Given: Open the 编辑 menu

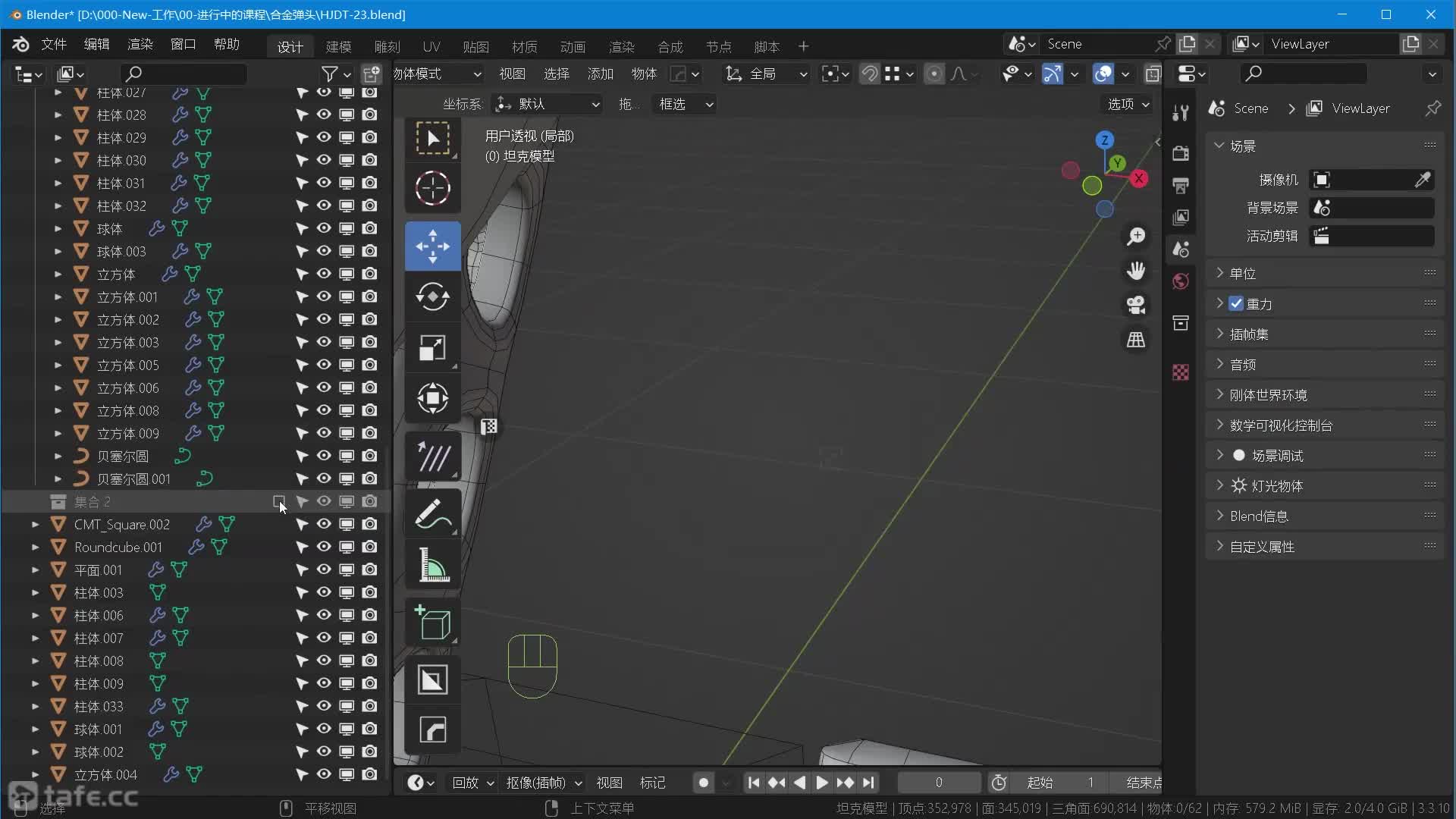Looking at the screenshot, I should coord(96,44).
